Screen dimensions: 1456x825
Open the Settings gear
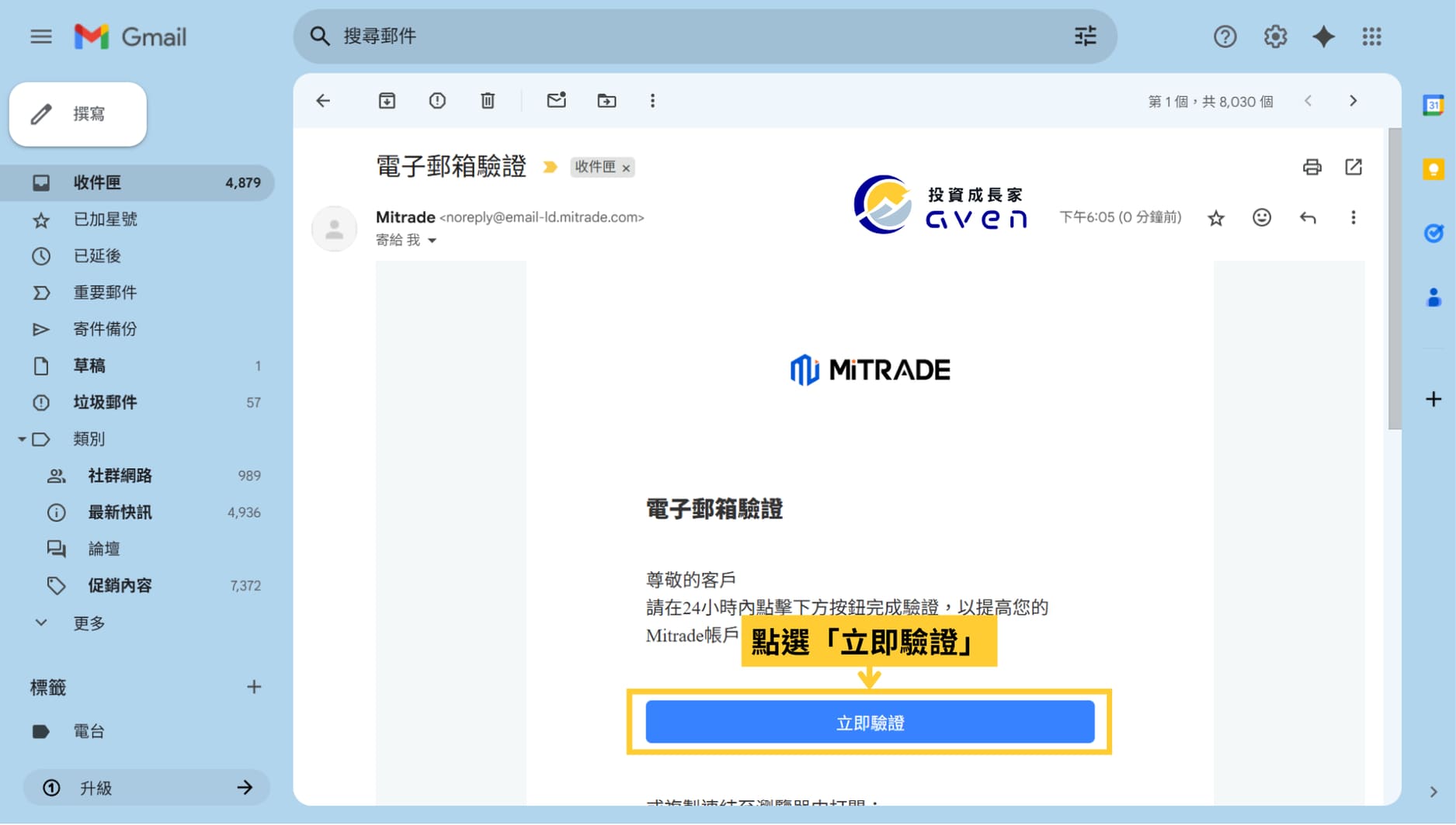[x=1275, y=36]
